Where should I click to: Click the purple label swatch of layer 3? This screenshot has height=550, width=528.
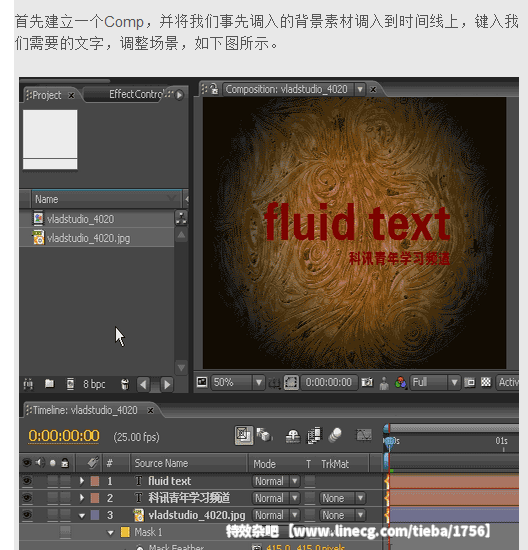[x=95, y=515]
